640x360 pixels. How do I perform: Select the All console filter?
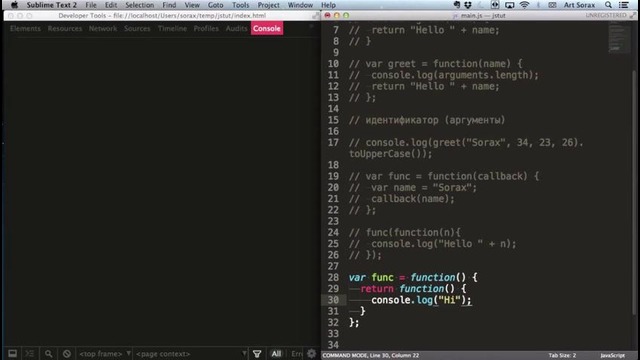(x=276, y=353)
